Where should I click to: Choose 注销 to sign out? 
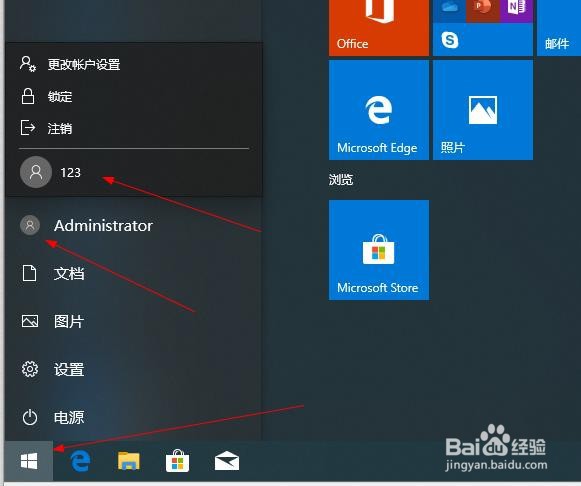tap(134, 128)
